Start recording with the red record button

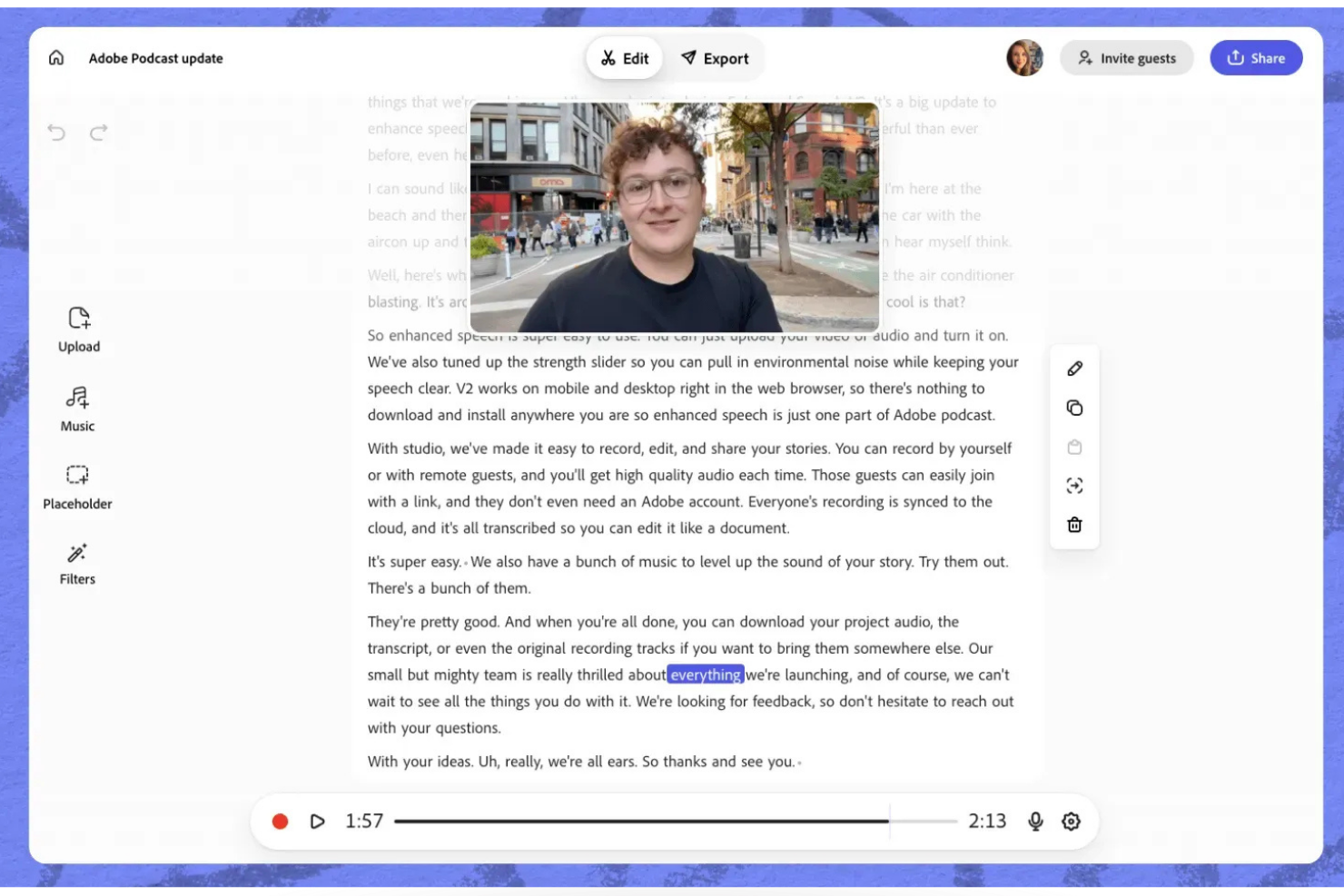click(x=280, y=822)
